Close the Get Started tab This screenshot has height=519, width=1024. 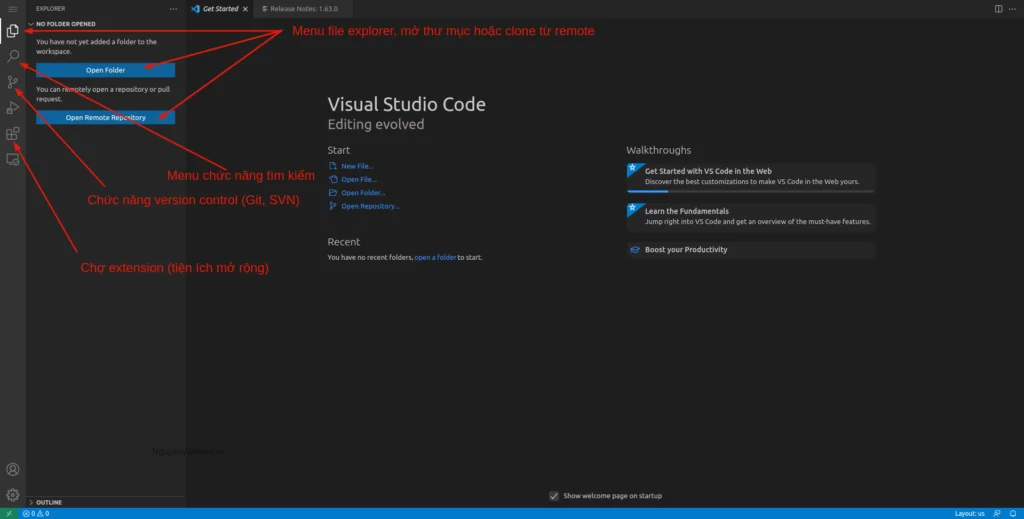[x=246, y=9]
